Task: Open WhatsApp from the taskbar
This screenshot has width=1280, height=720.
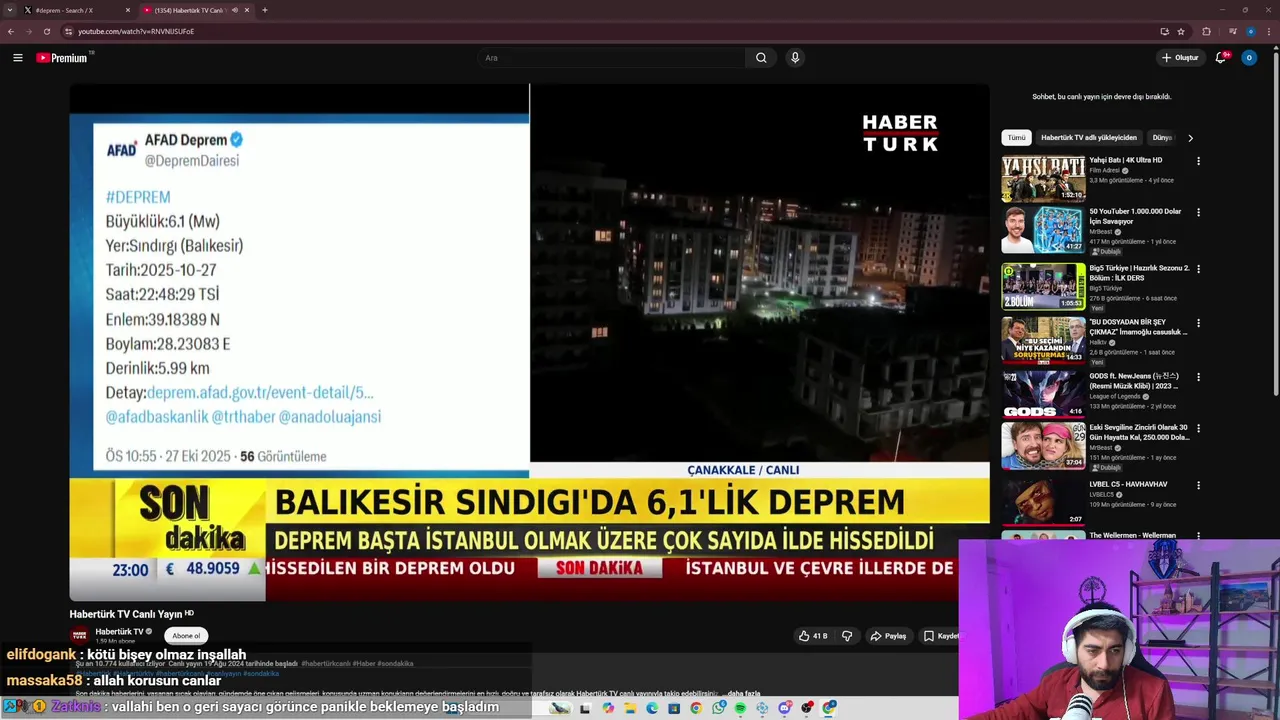Action: click(x=718, y=708)
